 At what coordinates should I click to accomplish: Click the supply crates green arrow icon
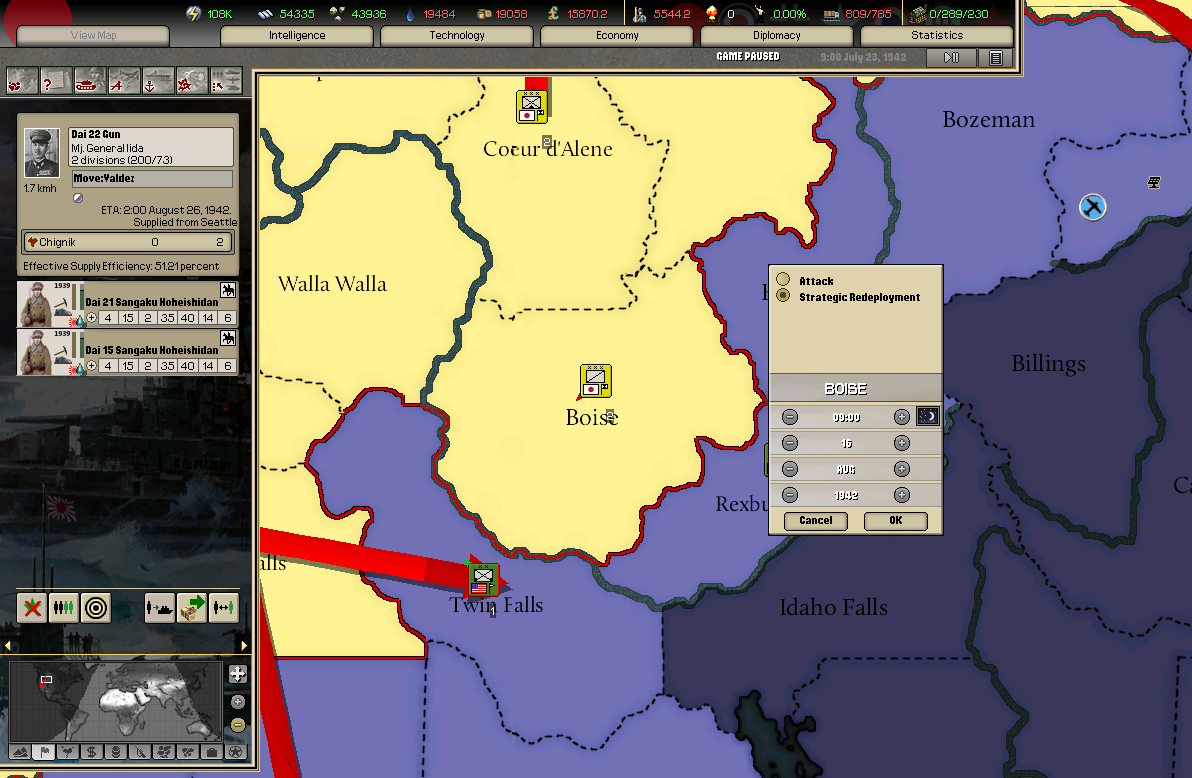point(192,607)
